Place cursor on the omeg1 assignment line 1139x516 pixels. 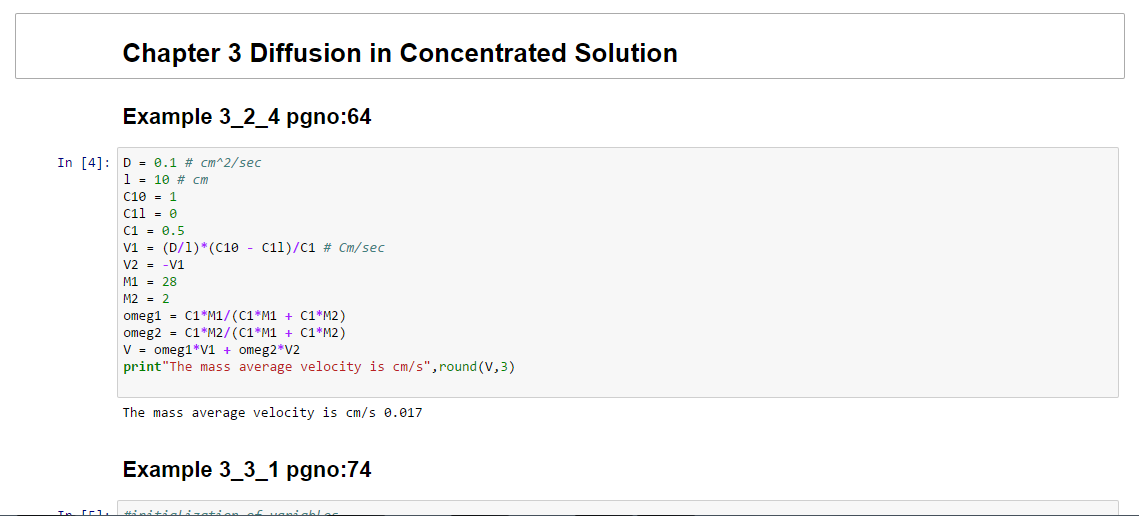click(x=234, y=316)
